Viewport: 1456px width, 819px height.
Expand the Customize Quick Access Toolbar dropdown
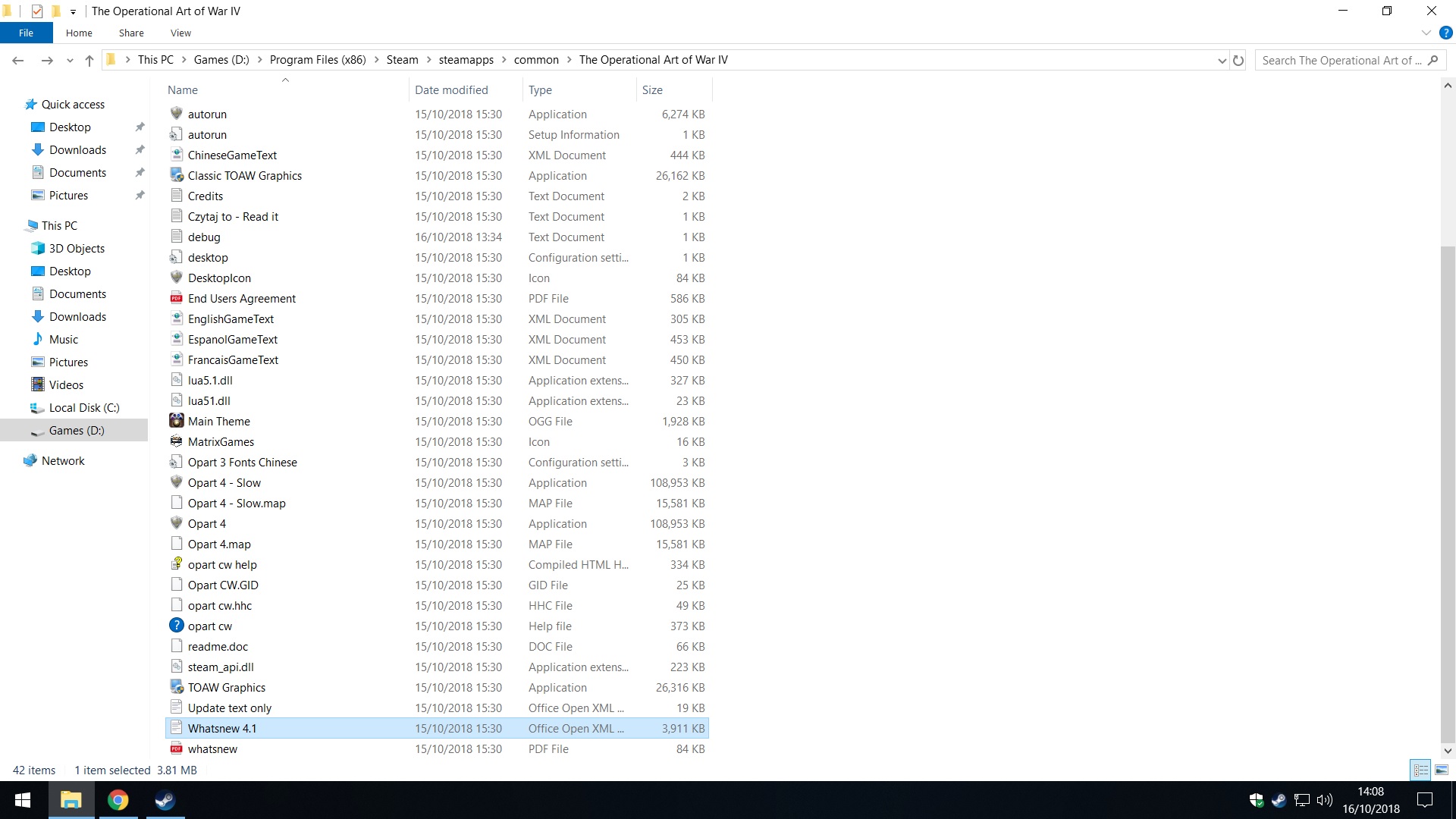pyautogui.click(x=73, y=11)
